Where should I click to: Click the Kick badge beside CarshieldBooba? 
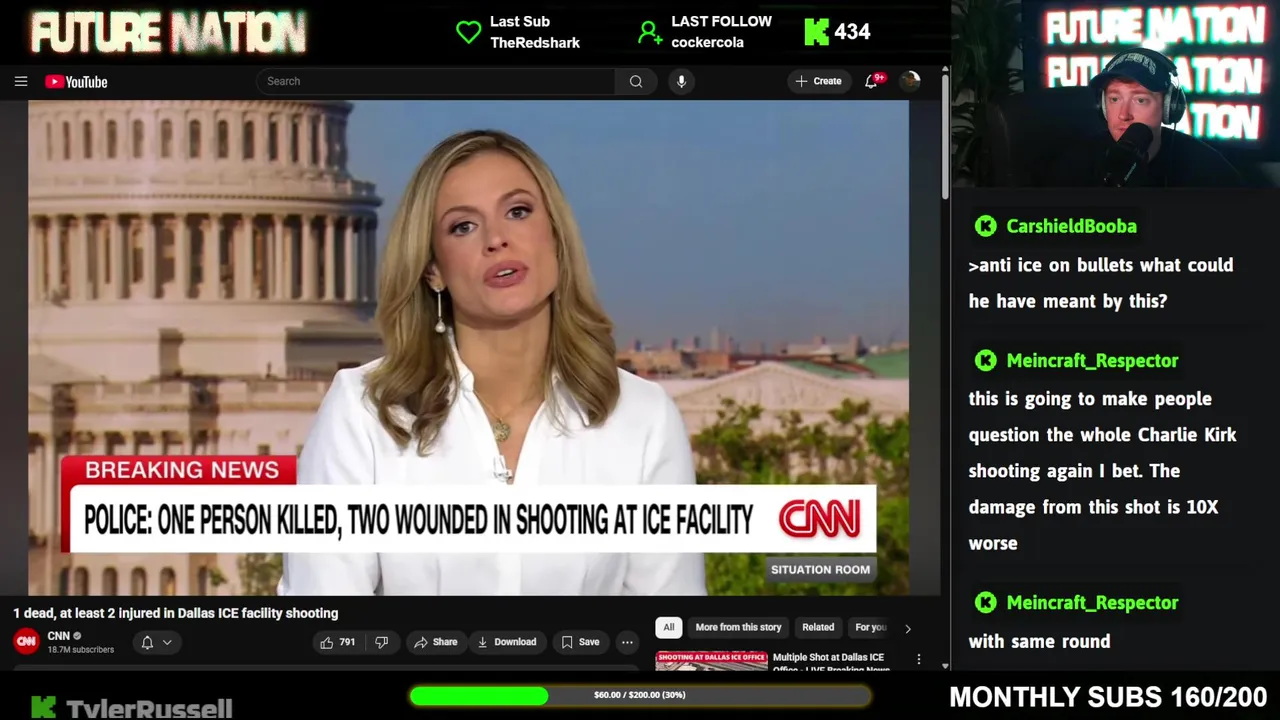point(986,226)
